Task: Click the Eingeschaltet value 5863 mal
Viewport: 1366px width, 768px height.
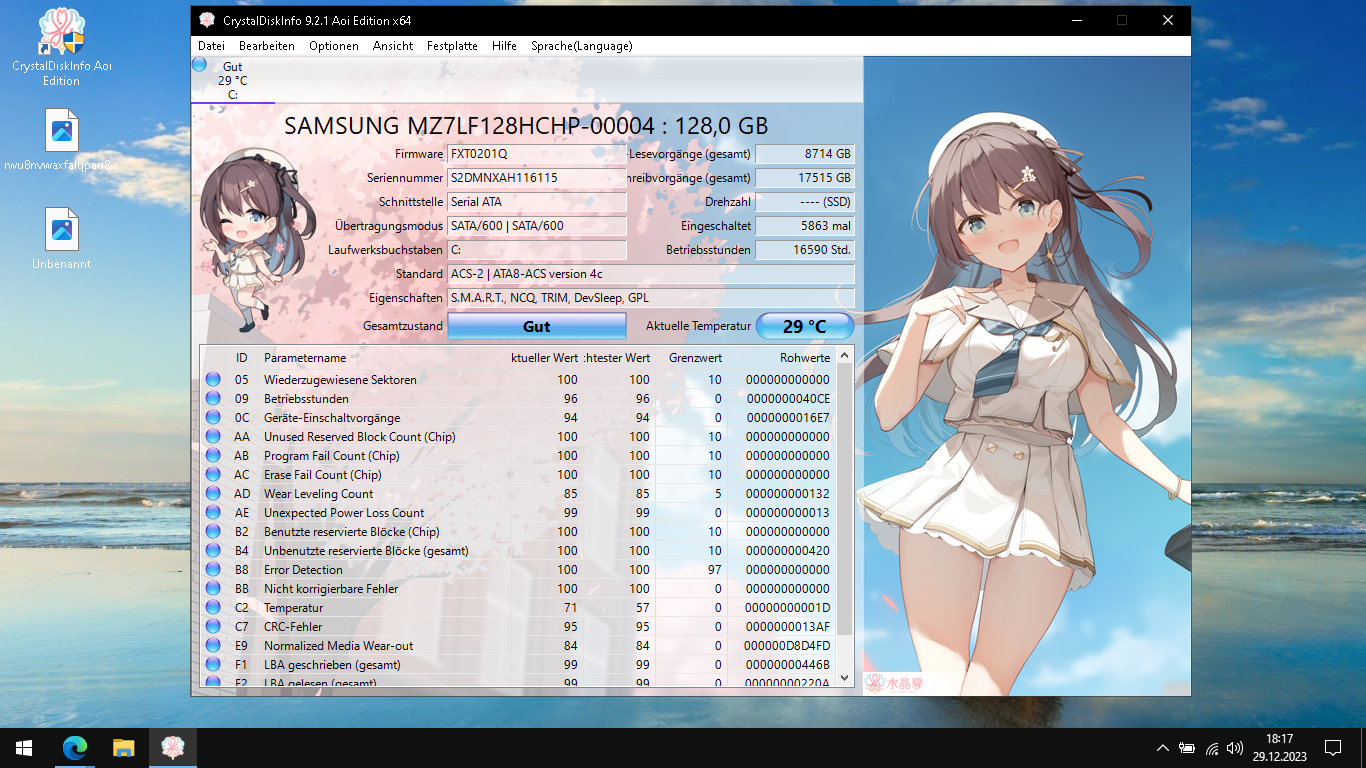Action: click(x=805, y=226)
